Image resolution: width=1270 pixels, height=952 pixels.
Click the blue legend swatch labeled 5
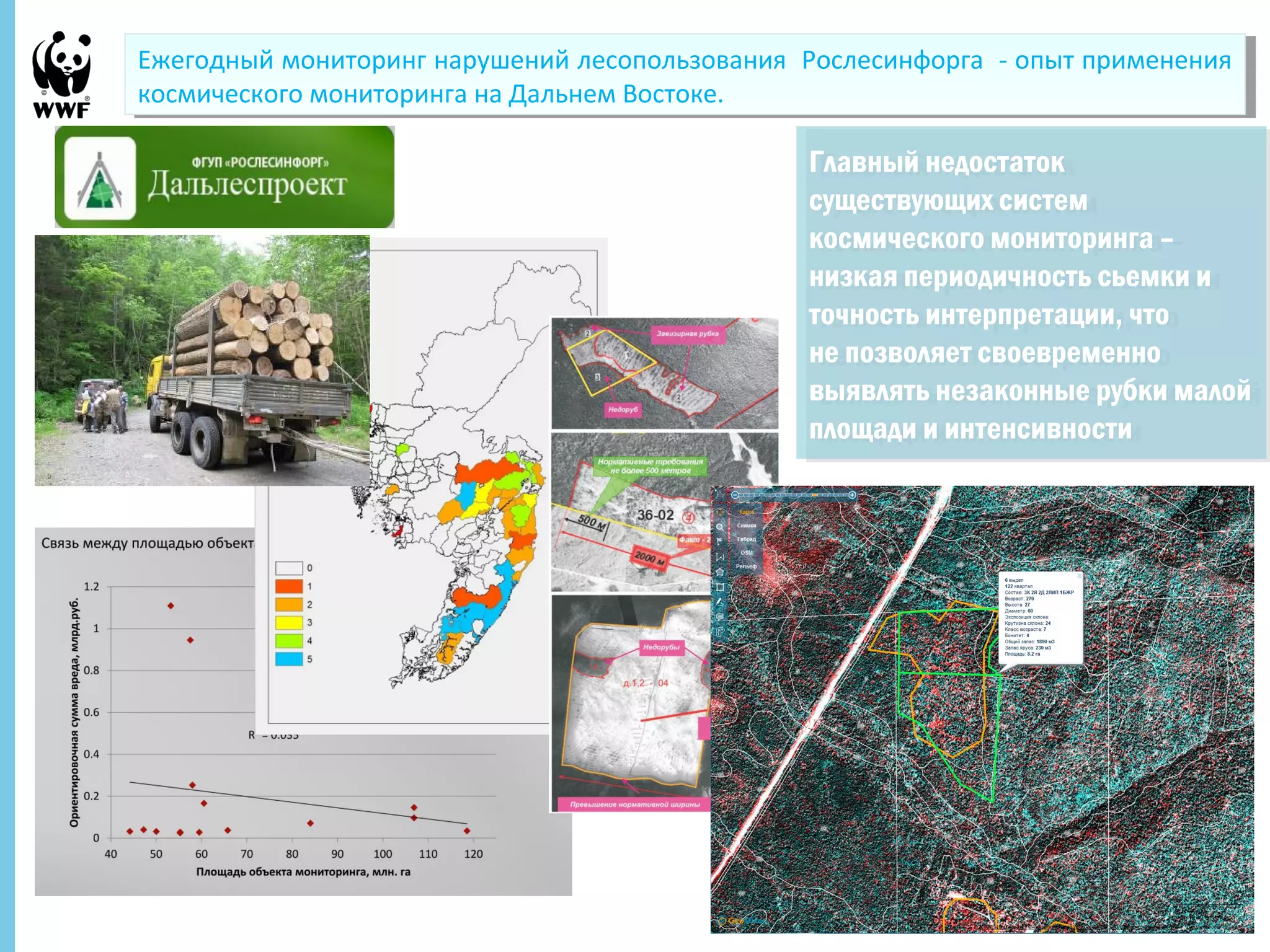(289, 659)
